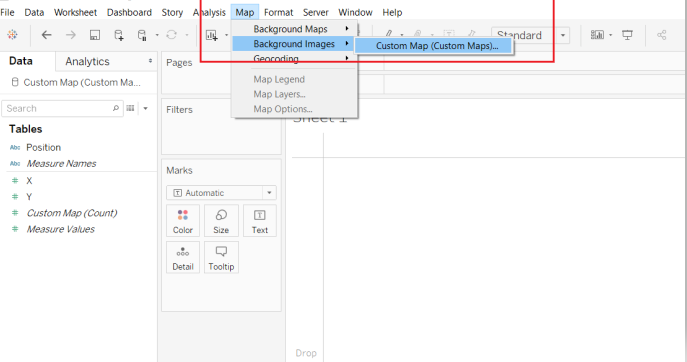This screenshot has width=687, height=362.
Task: Open the Server menu
Action: click(x=316, y=12)
